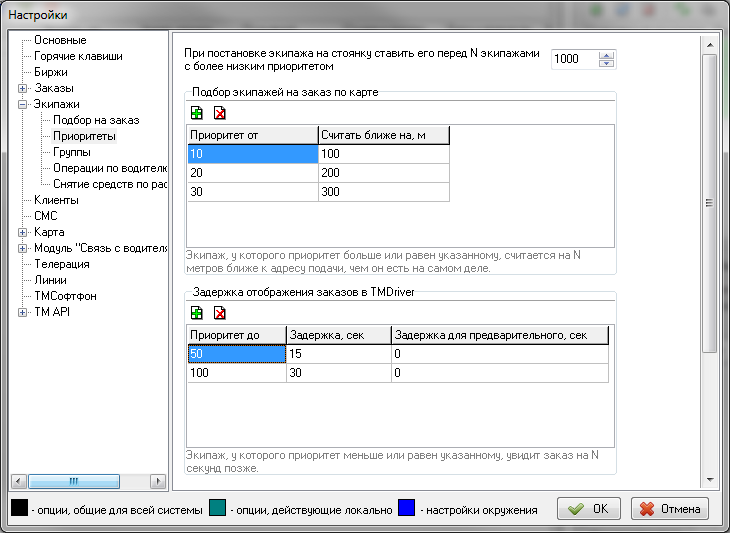Select Клиенты in the settings tree

coord(56,200)
